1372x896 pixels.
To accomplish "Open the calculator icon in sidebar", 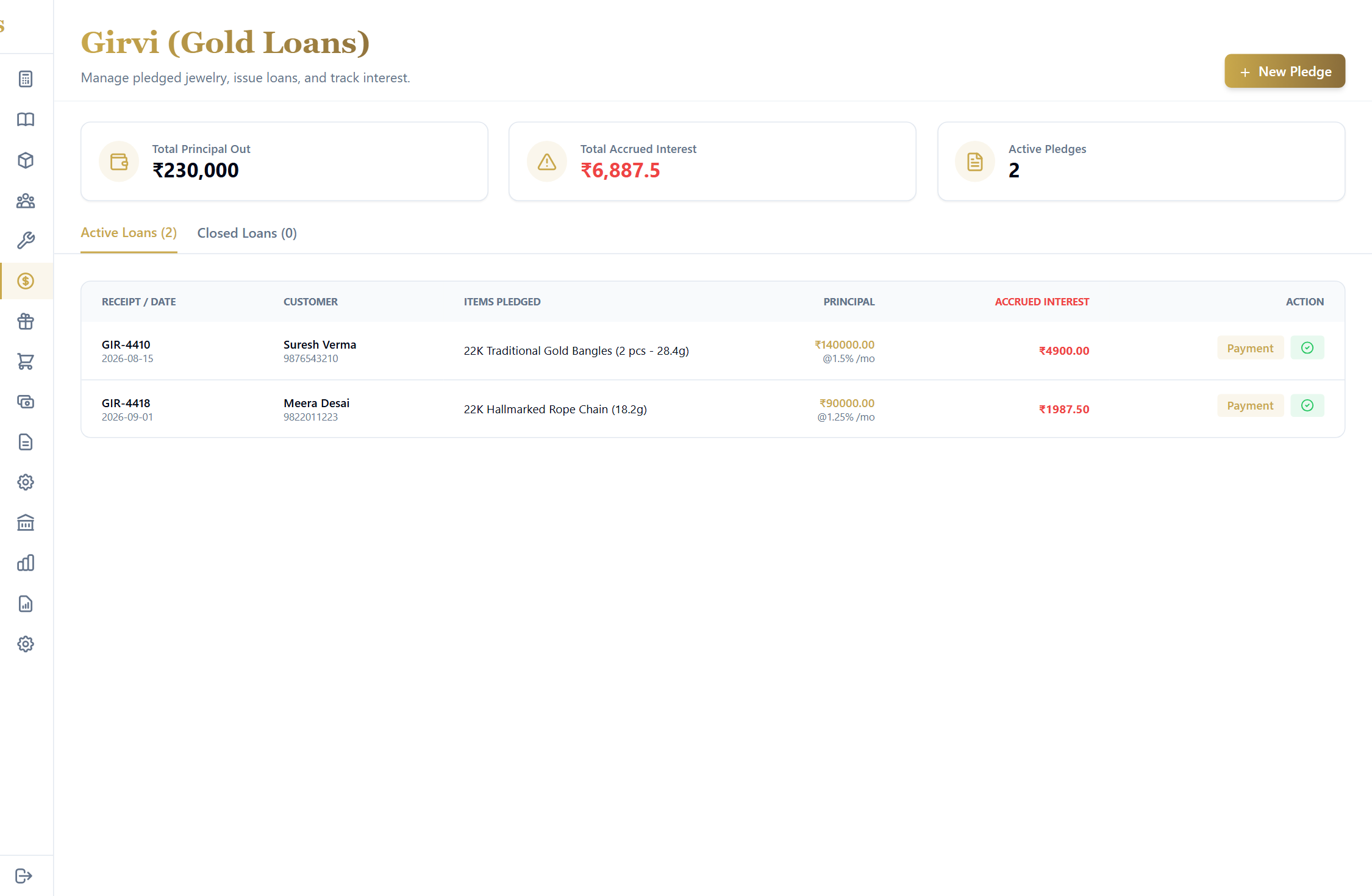I will [x=26, y=79].
